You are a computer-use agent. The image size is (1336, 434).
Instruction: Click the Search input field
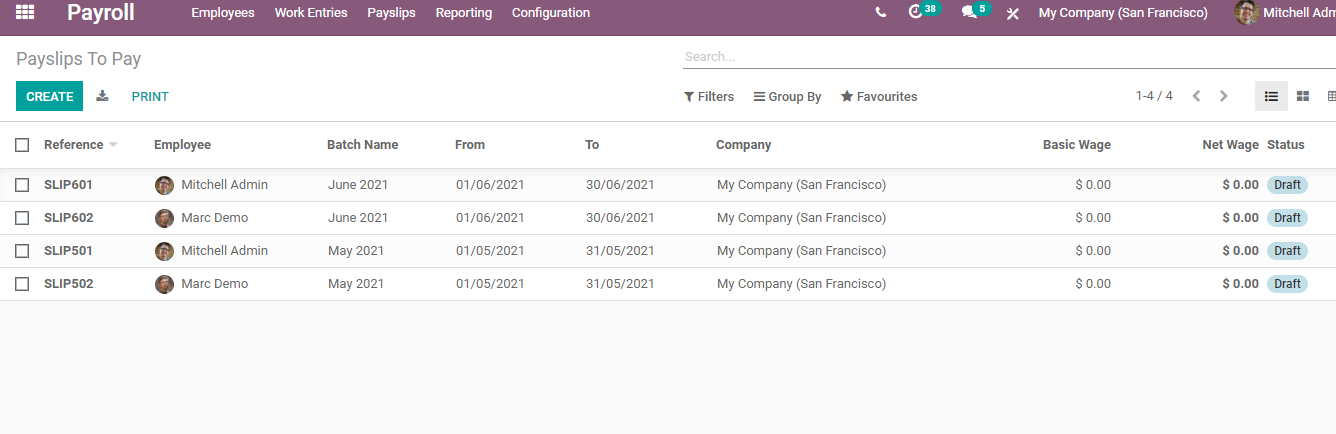pos(1009,57)
